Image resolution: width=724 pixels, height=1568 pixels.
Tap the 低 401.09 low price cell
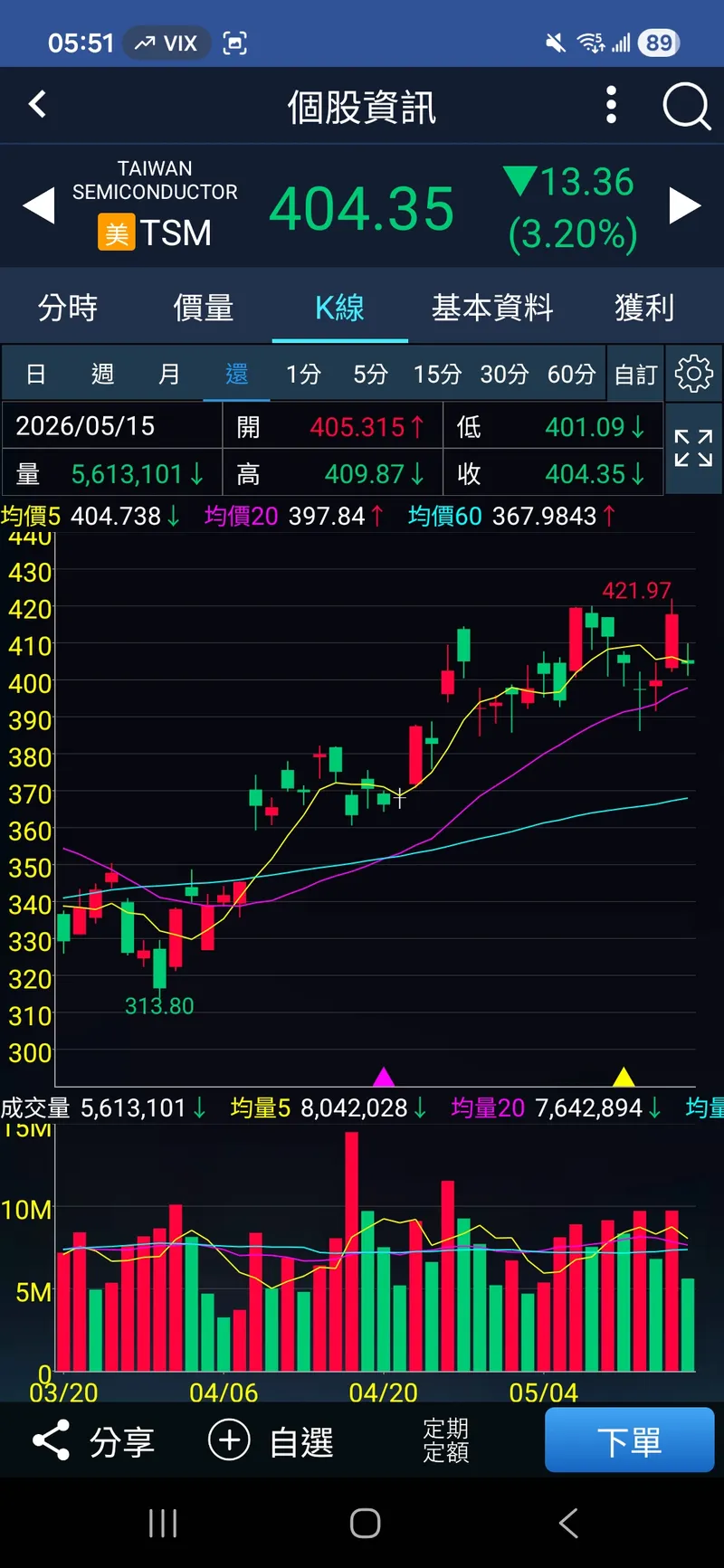553,425
